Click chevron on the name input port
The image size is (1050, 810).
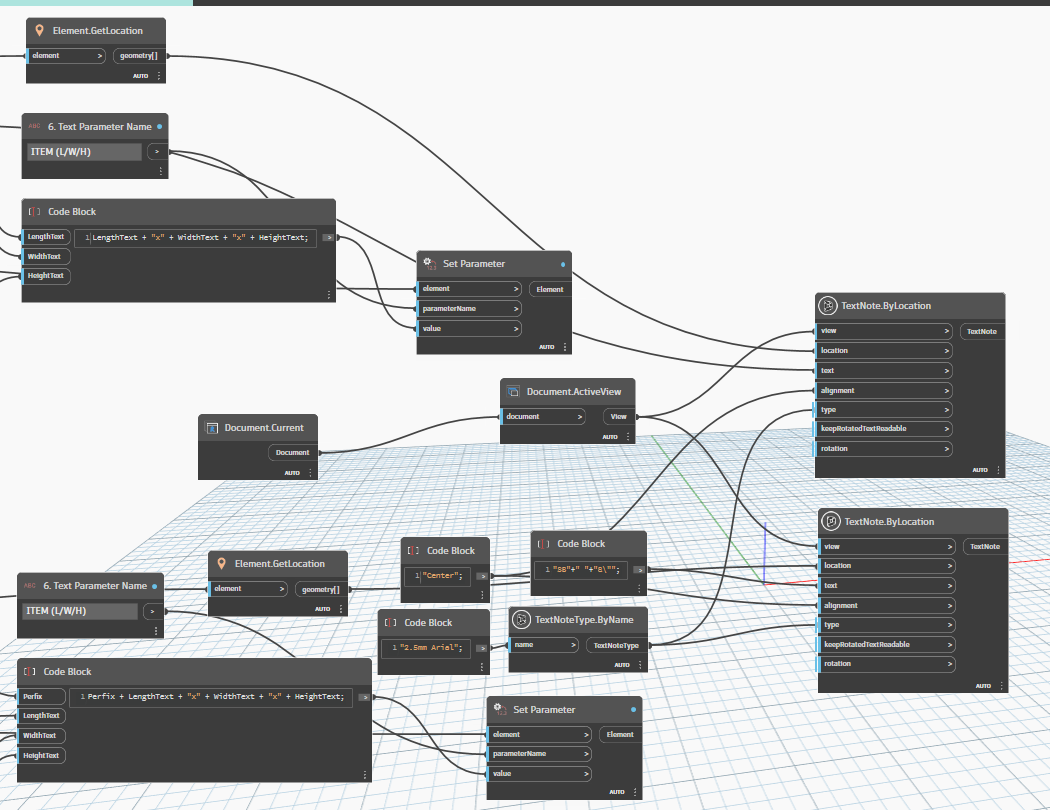[572, 645]
